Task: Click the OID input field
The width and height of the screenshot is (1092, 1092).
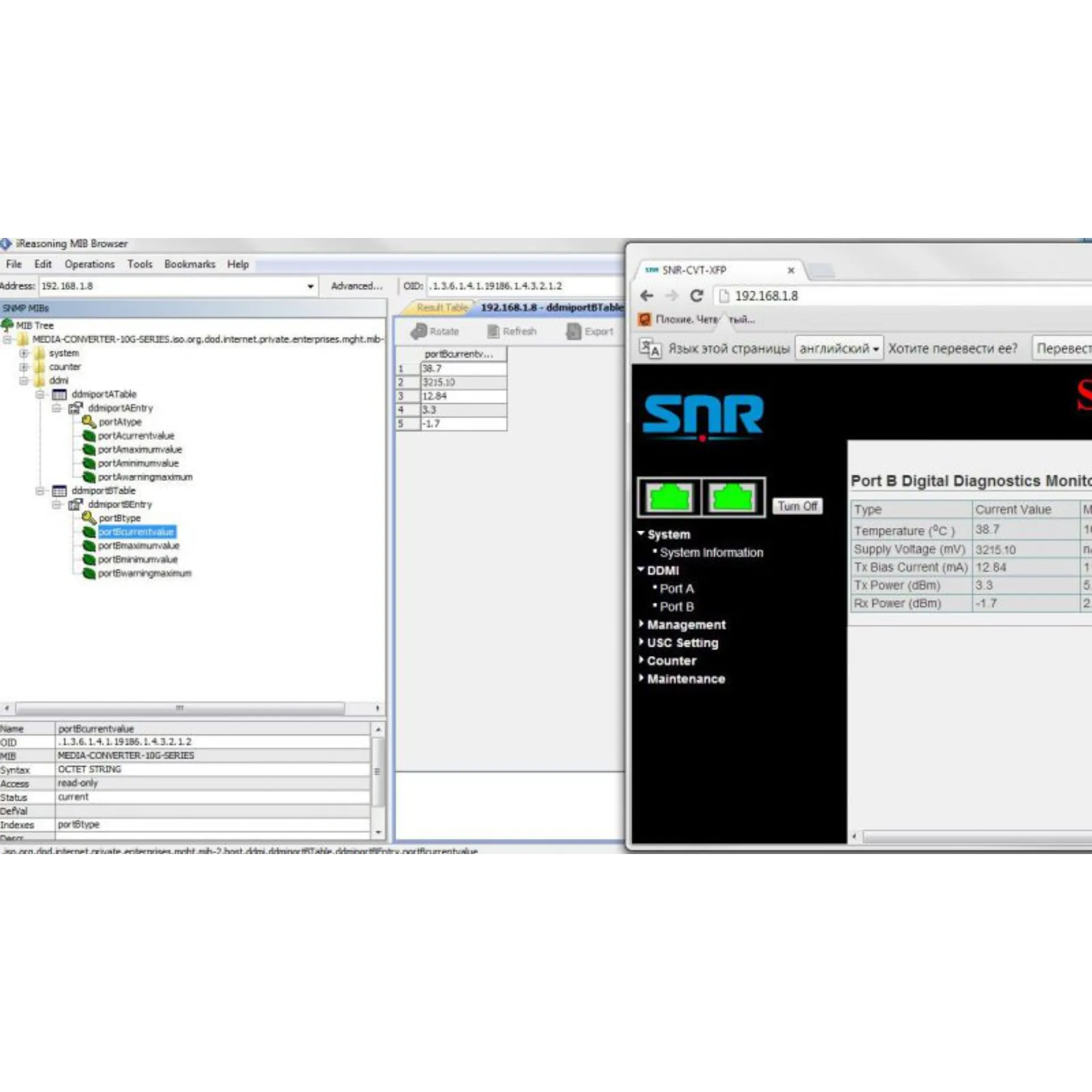Action: [523, 286]
